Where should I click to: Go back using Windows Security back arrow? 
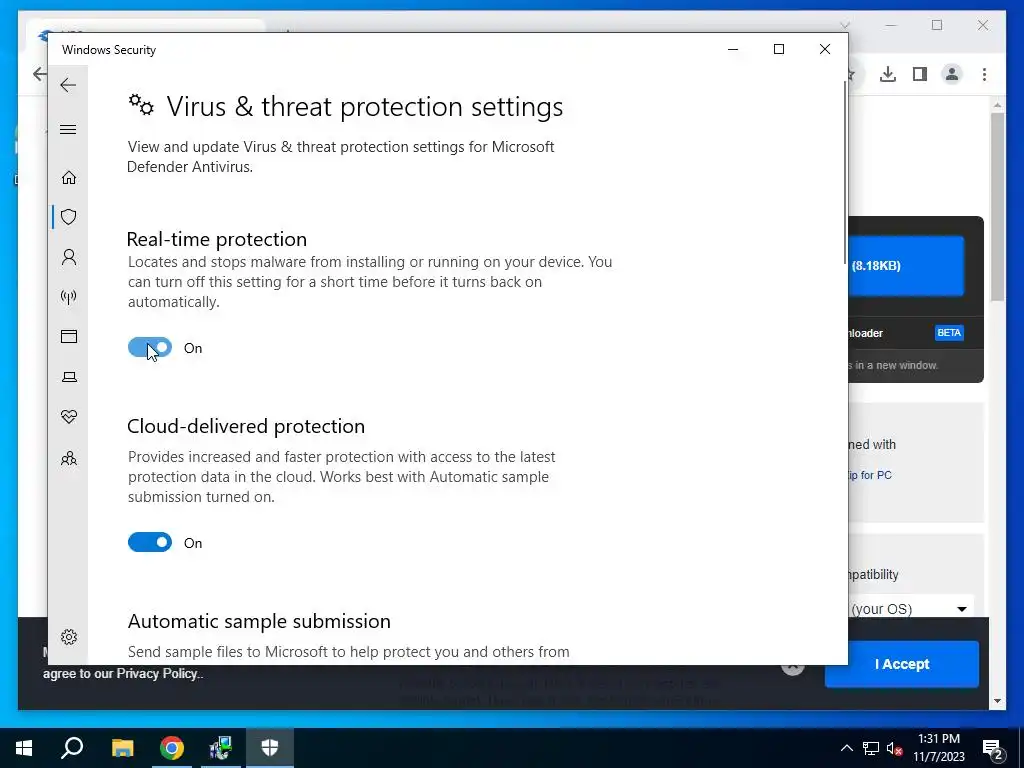pos(68,85)
